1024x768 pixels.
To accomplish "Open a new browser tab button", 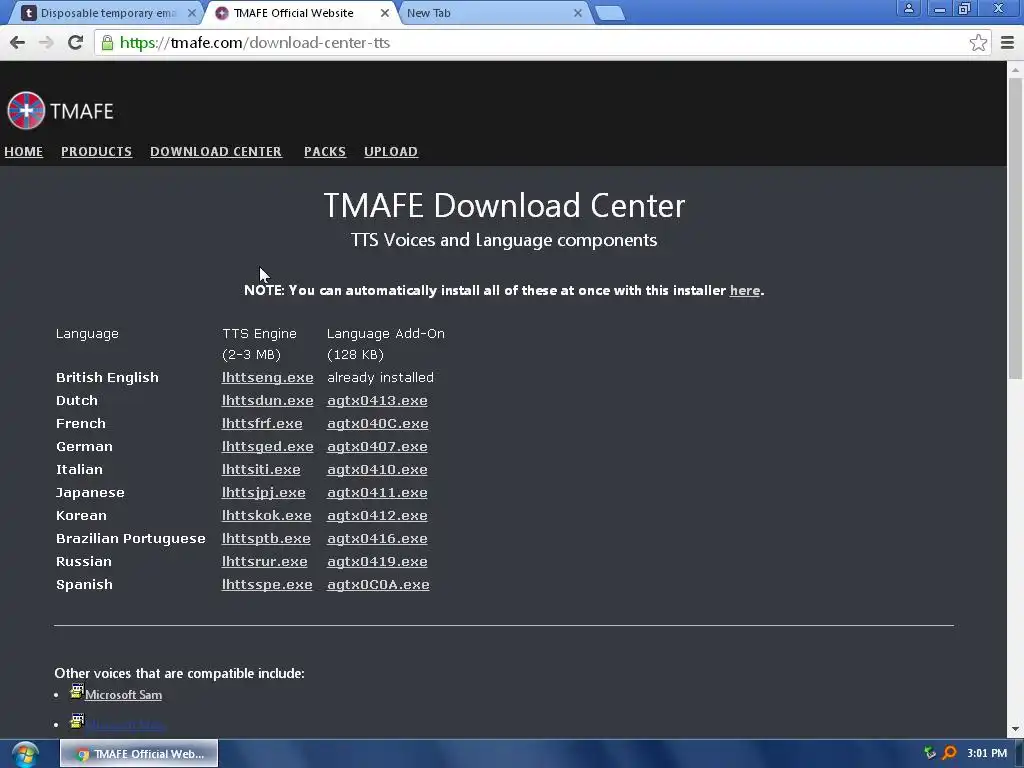I will 610,13.
